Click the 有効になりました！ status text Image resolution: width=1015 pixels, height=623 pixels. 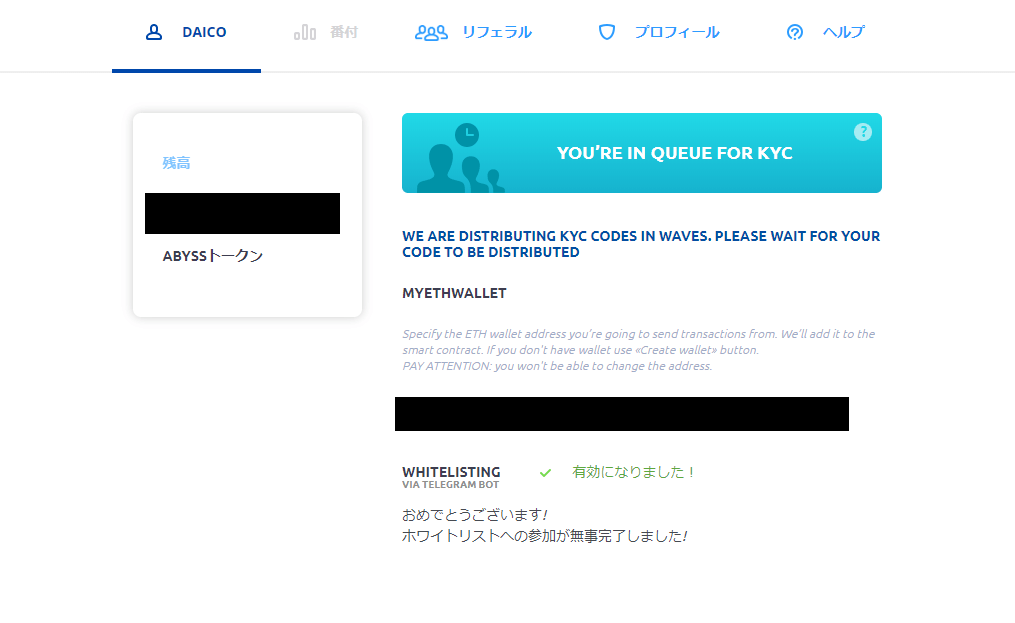point(634,472)
